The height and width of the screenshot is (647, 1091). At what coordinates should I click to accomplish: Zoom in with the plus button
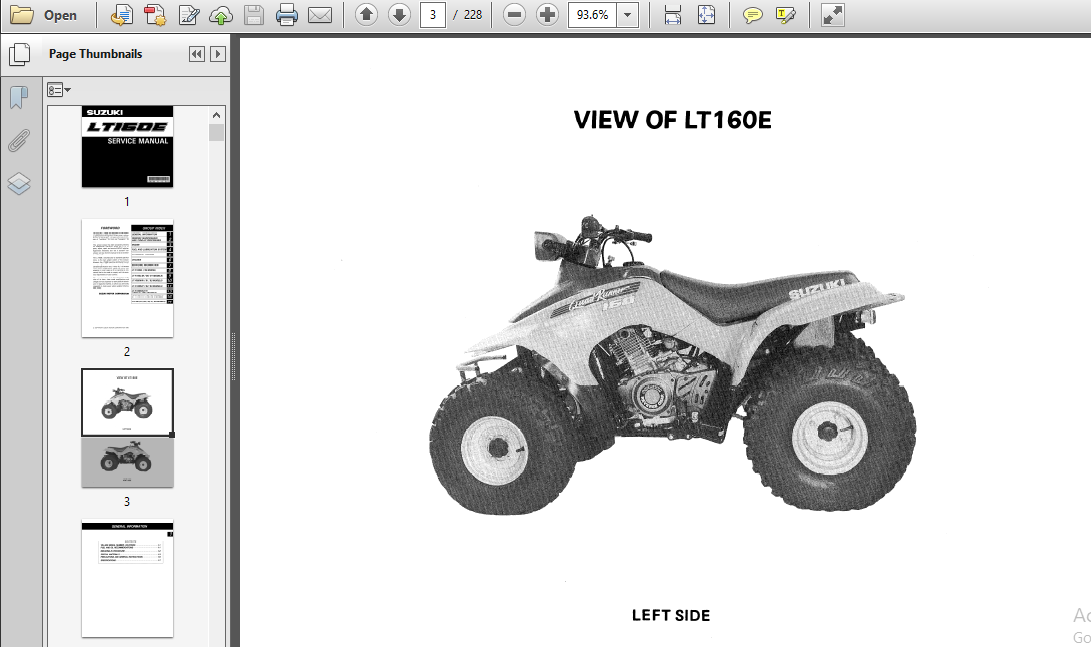click(x=548, y=15)
